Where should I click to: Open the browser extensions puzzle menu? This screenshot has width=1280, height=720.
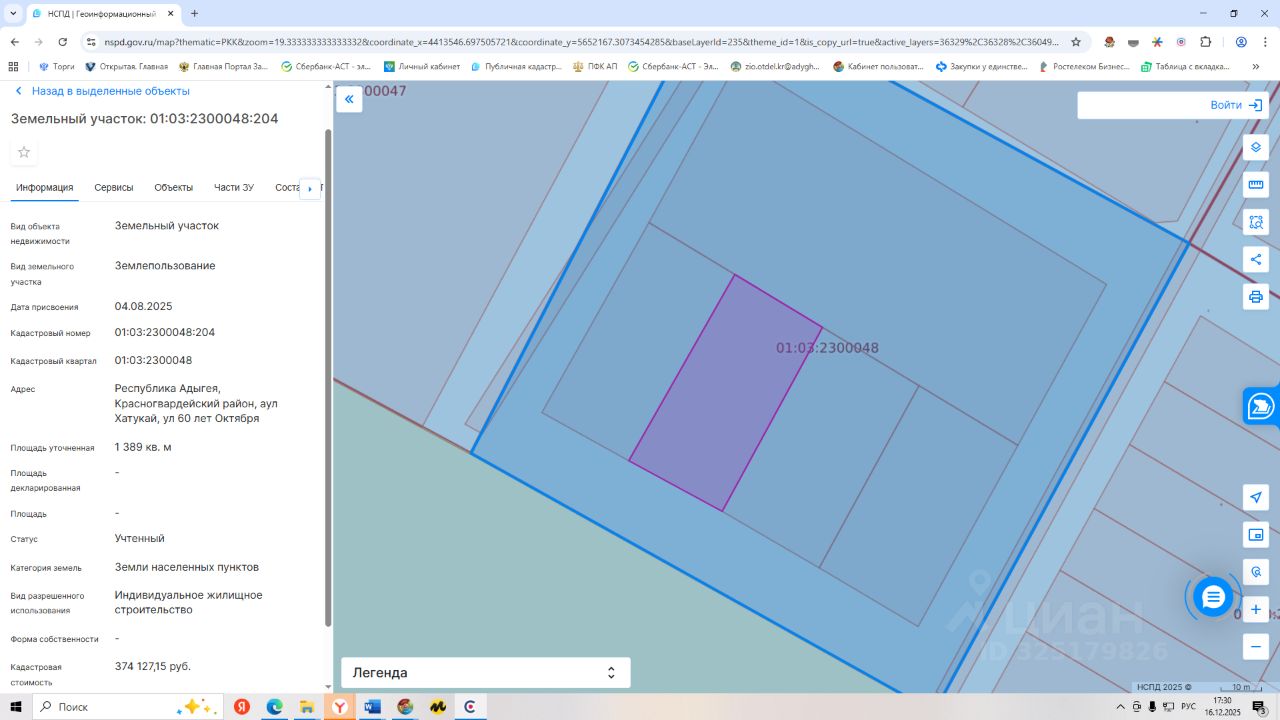[1205, 42]
